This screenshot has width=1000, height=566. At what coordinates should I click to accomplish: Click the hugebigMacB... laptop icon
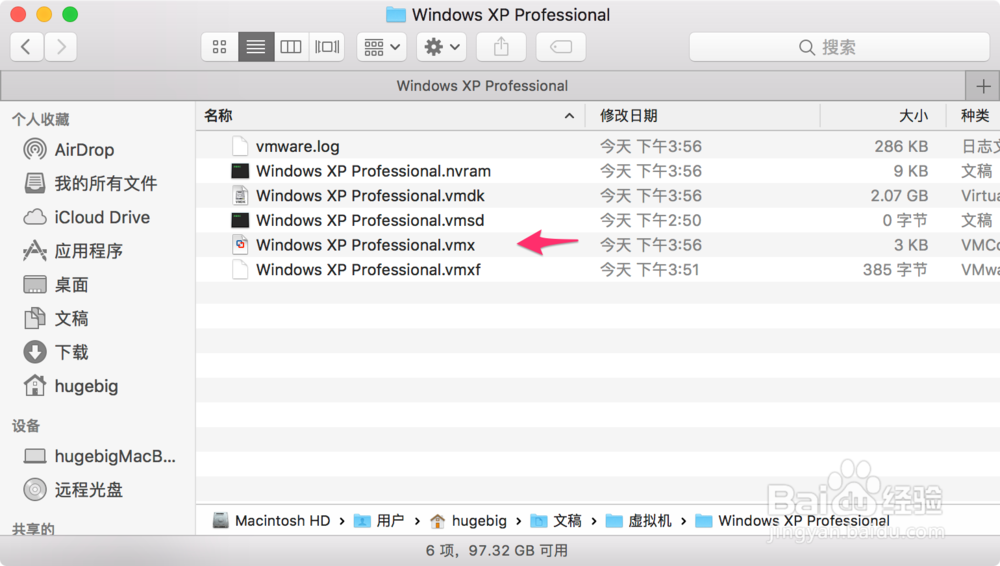(x=34, y=456)
